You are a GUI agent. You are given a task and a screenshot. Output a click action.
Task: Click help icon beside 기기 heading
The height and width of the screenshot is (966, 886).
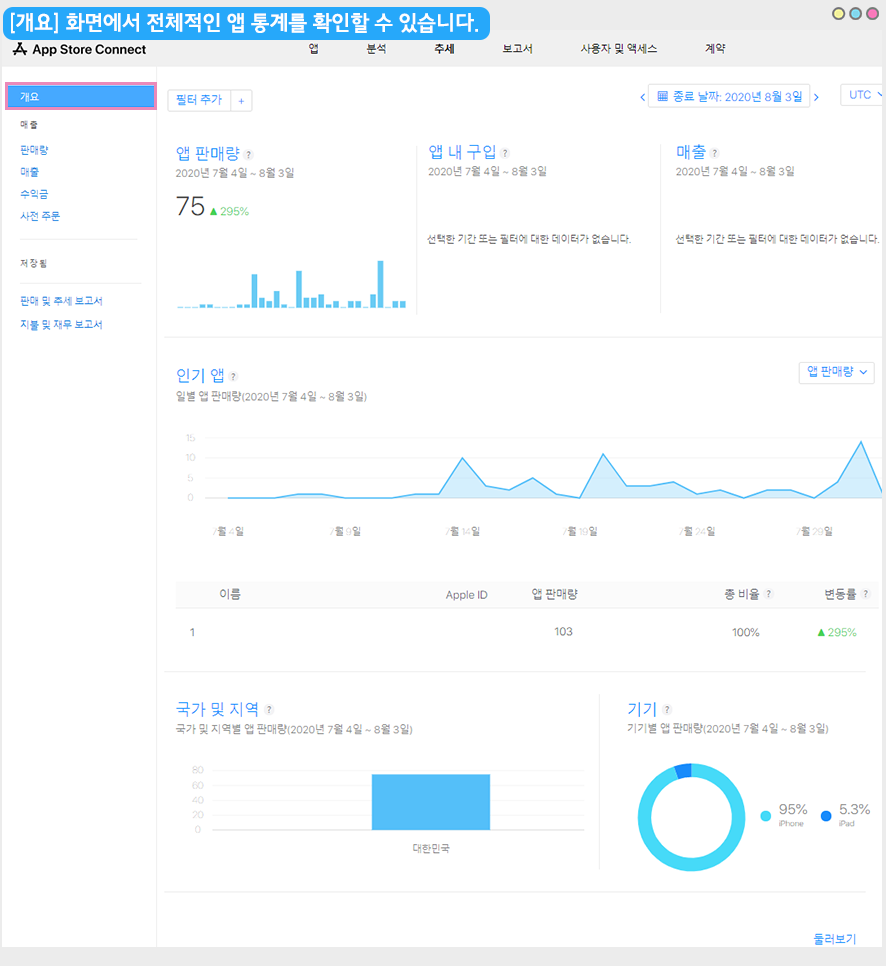click(x=667, y=710)
